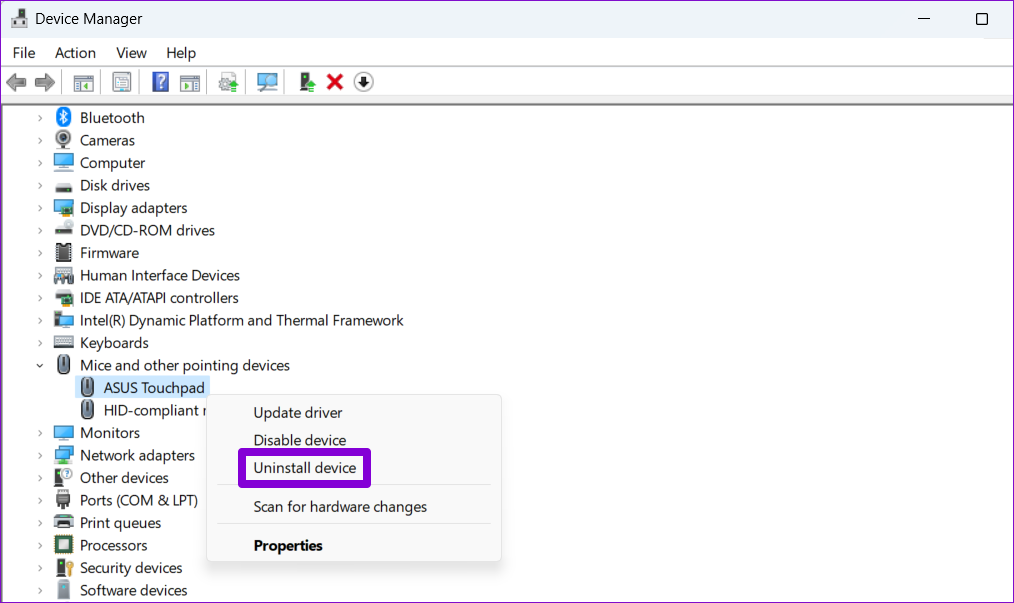Expand the Network adapters chevron
Screen dimensions: 1014x603
(x=40, y=456)
